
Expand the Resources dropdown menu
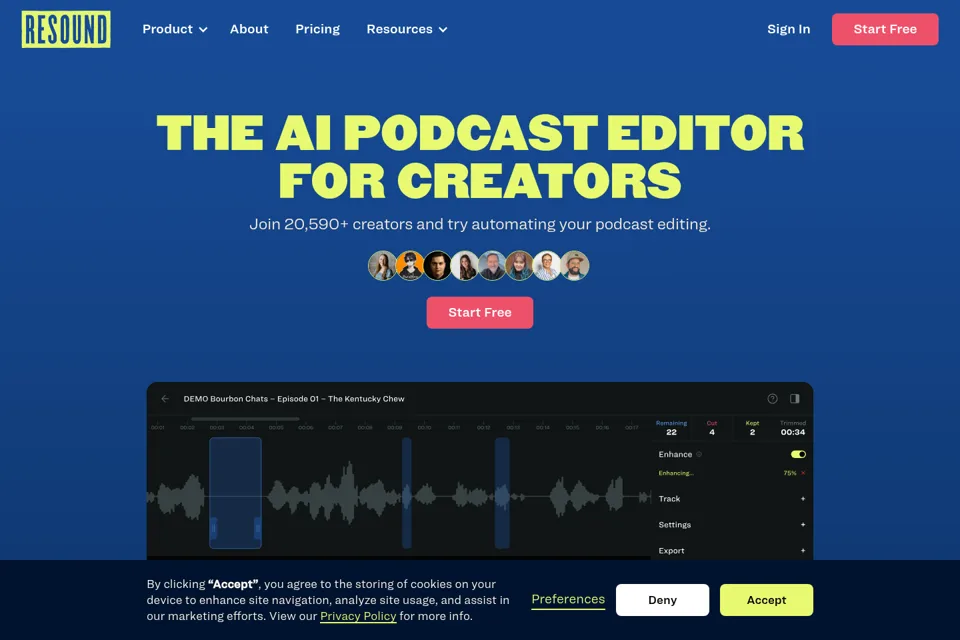[x=407, y=29]
